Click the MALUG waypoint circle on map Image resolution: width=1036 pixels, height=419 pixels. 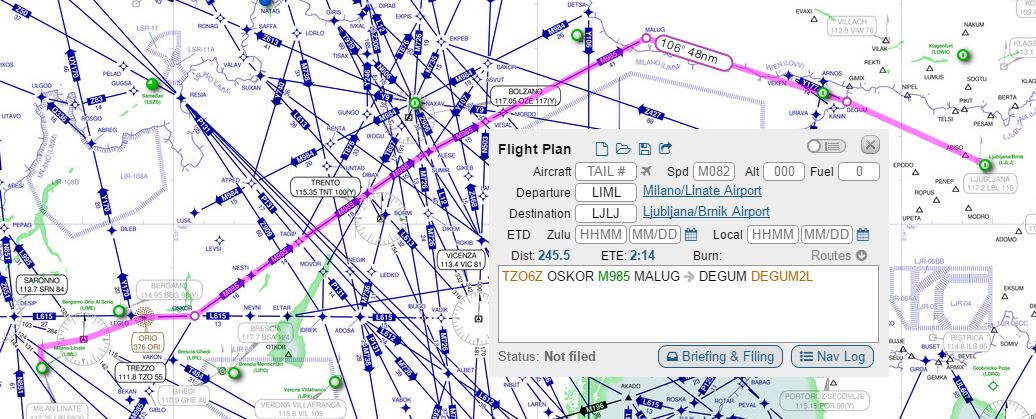[x=646, y=39]
